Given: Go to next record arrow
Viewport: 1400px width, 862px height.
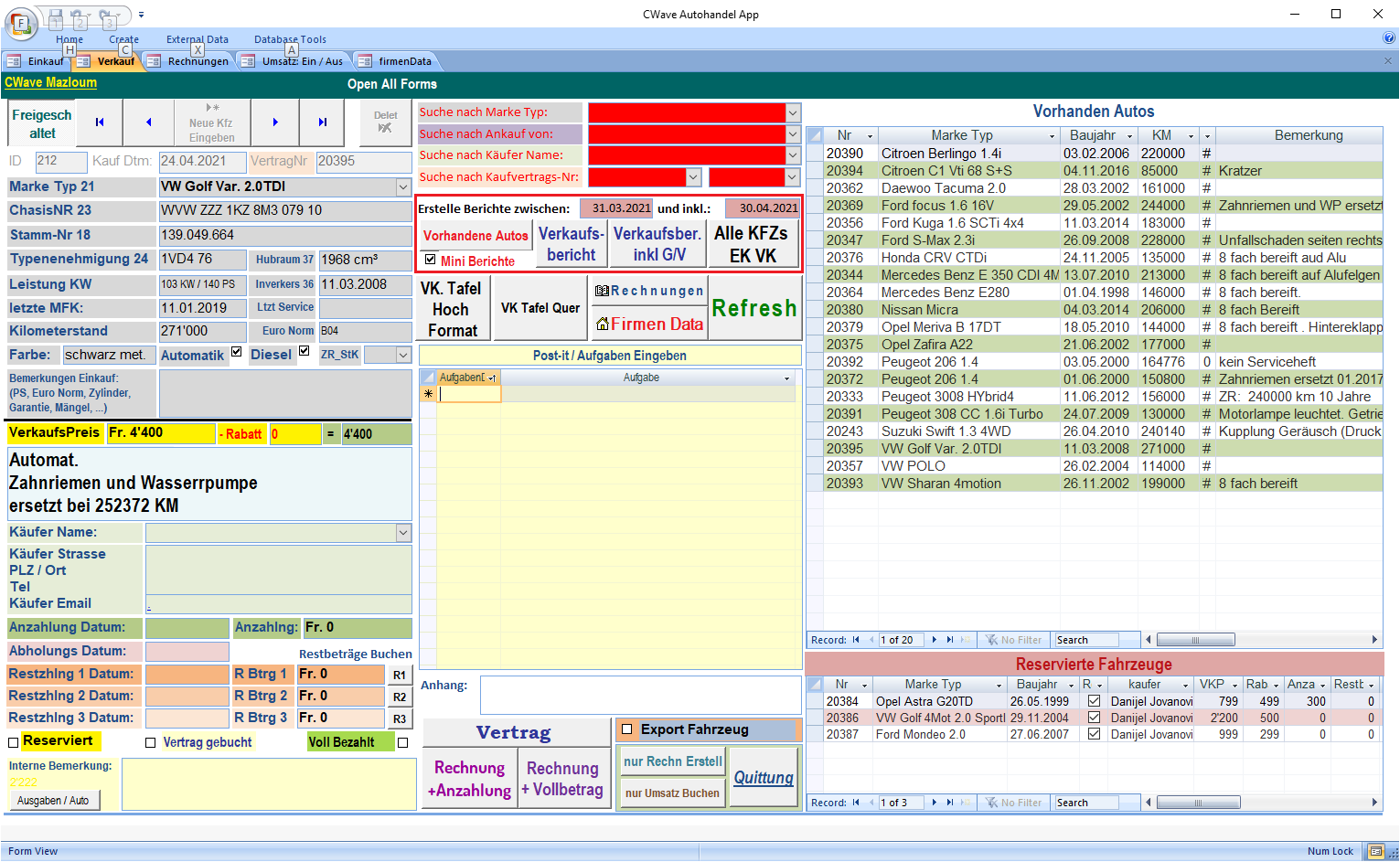Looking at the screenshot, I should 275,122.
